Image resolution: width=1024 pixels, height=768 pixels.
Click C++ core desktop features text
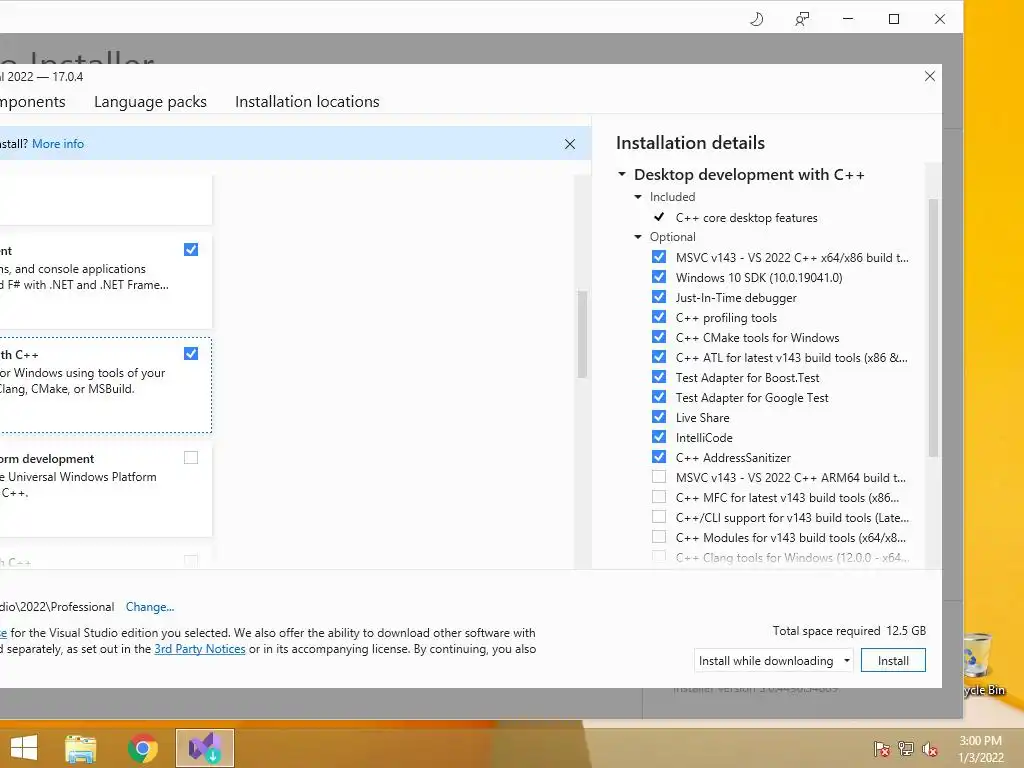[x=746, y=217]
